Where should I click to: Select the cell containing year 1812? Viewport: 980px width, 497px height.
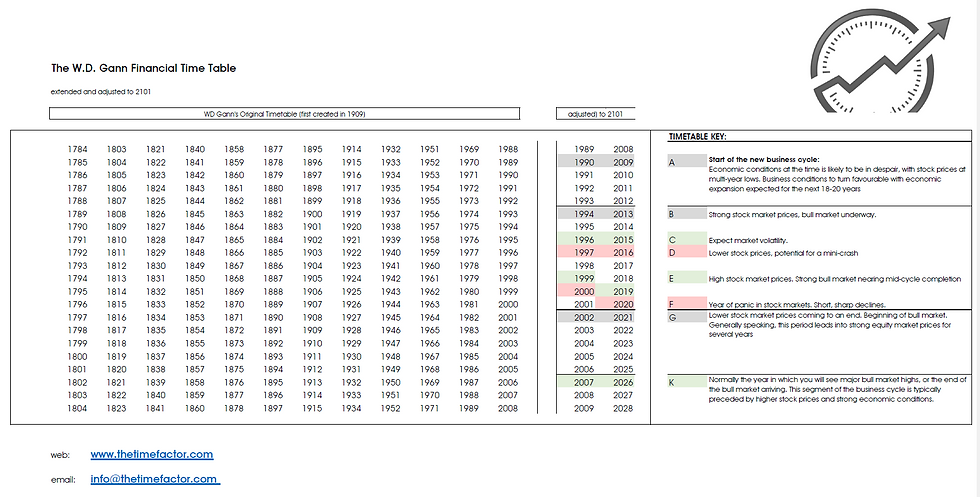pos(116,266)
